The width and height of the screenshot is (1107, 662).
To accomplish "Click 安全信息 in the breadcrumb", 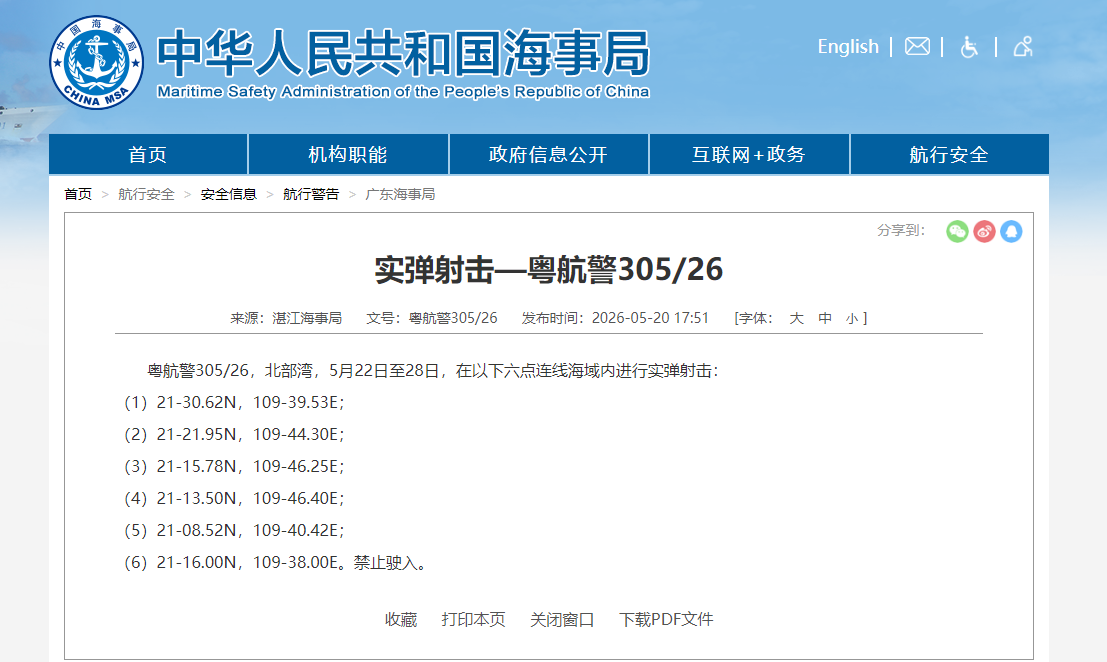I will (228, 194).
